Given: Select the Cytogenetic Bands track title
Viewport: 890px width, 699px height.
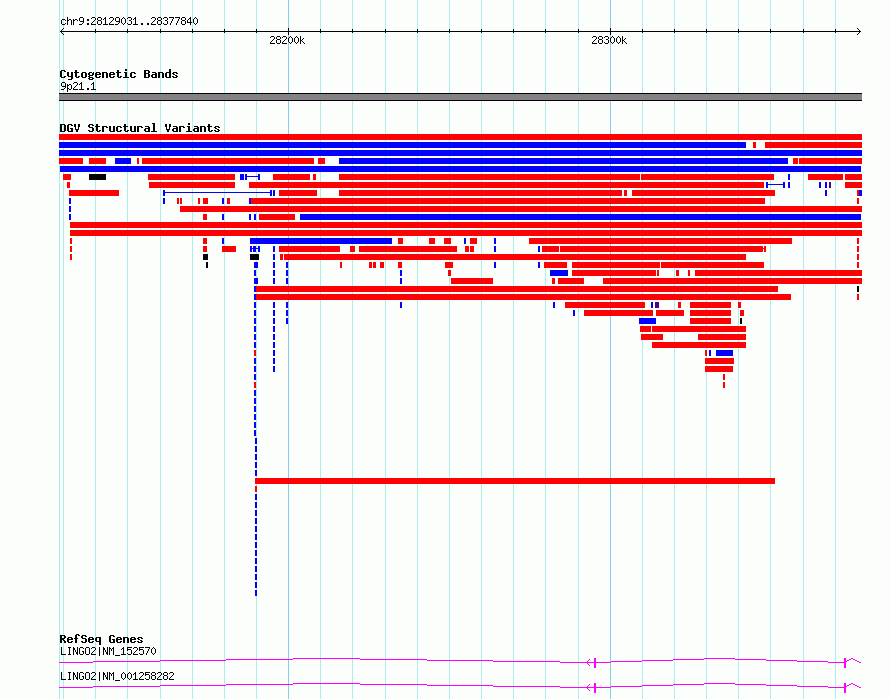Looking at the screenshot, I should [119, 74].
